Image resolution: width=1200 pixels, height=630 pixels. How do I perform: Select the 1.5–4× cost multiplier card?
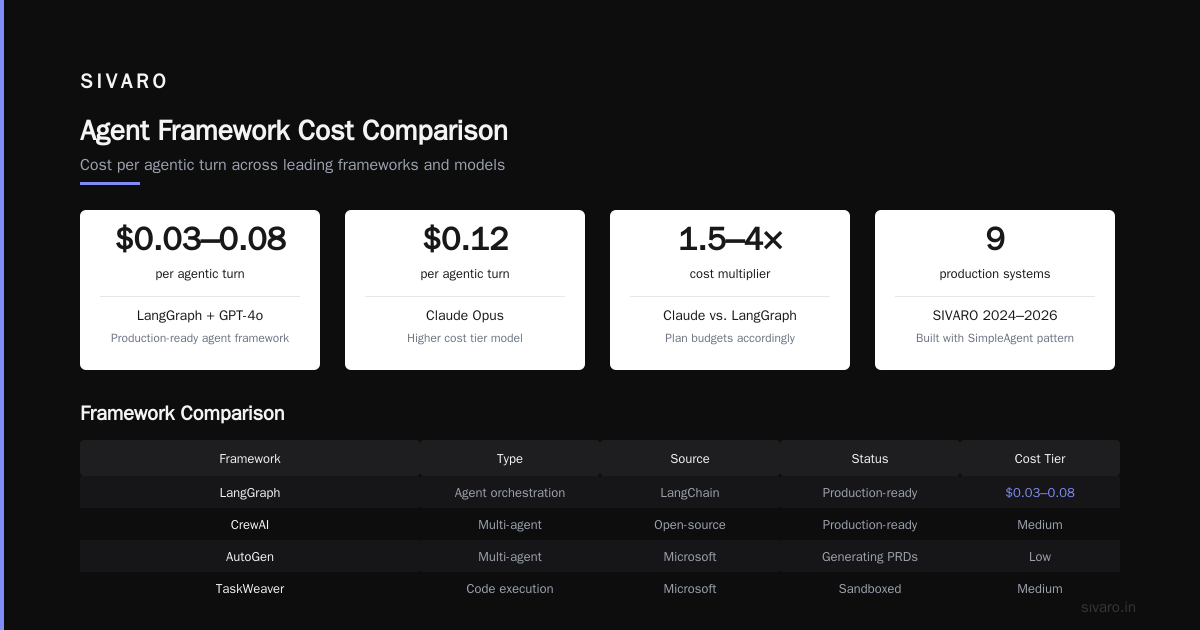[730, 290]
